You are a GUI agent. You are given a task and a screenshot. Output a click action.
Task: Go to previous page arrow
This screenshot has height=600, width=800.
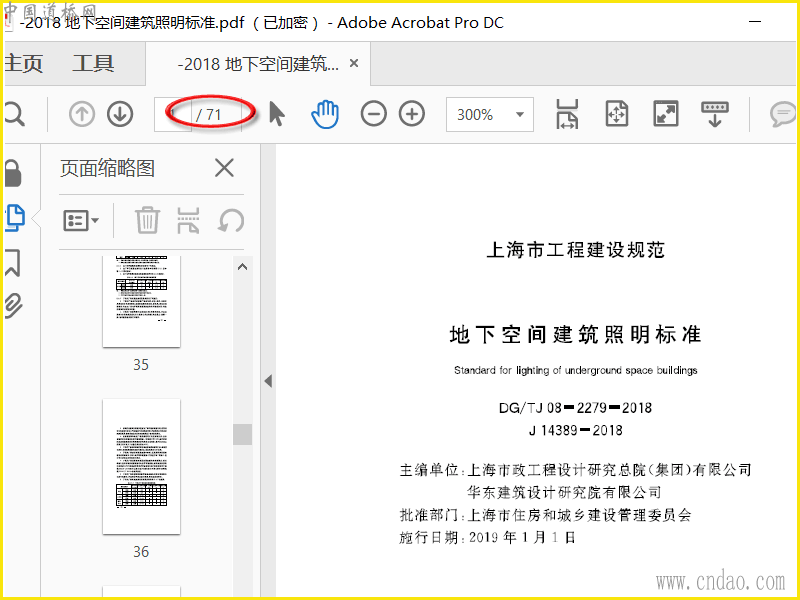pyautogui.click(x=82, y=114)
